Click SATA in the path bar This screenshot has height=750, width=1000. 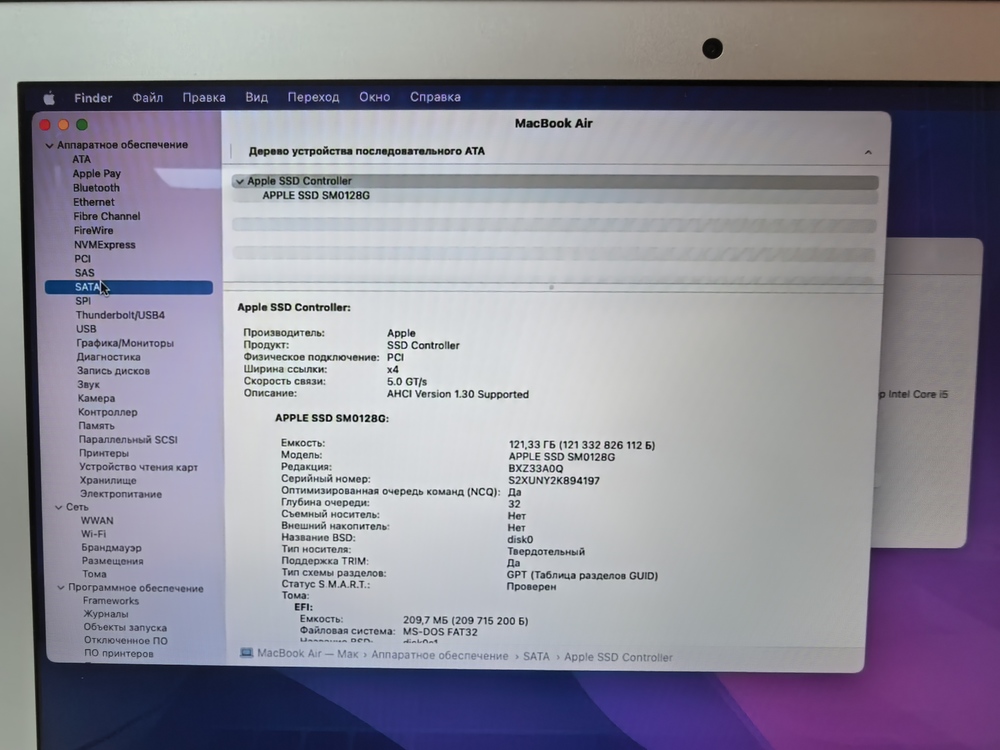click(x=536, y=656)
